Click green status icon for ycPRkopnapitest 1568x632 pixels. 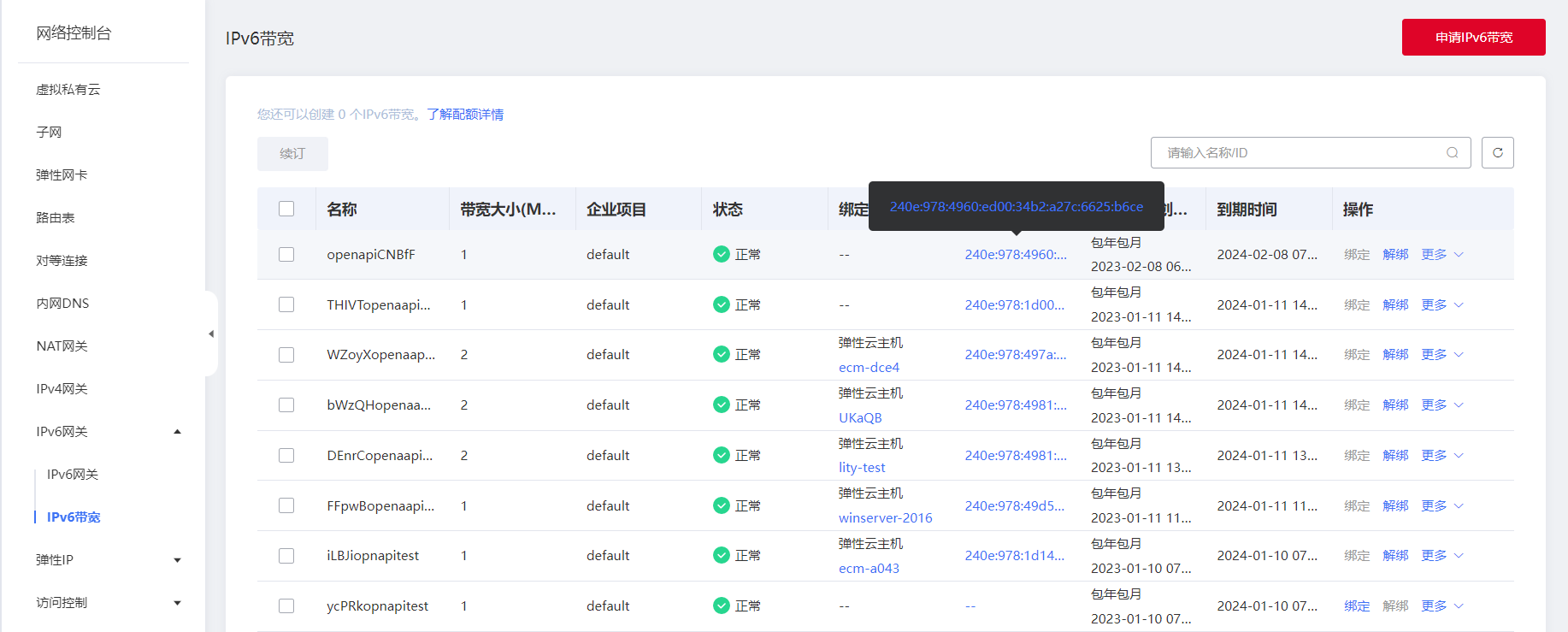tap(721, 606)
